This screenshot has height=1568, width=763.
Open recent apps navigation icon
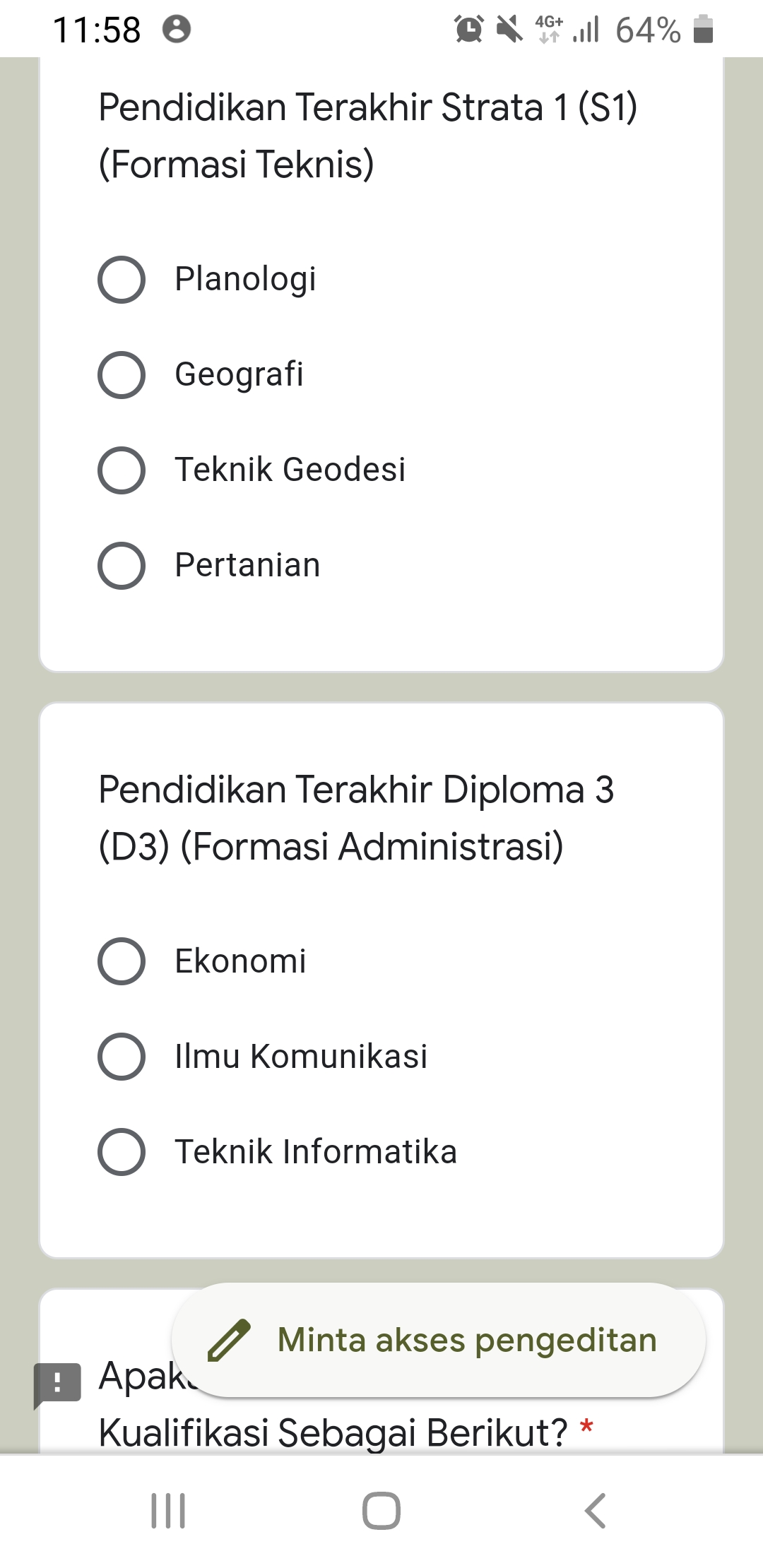coord(168,1511)
